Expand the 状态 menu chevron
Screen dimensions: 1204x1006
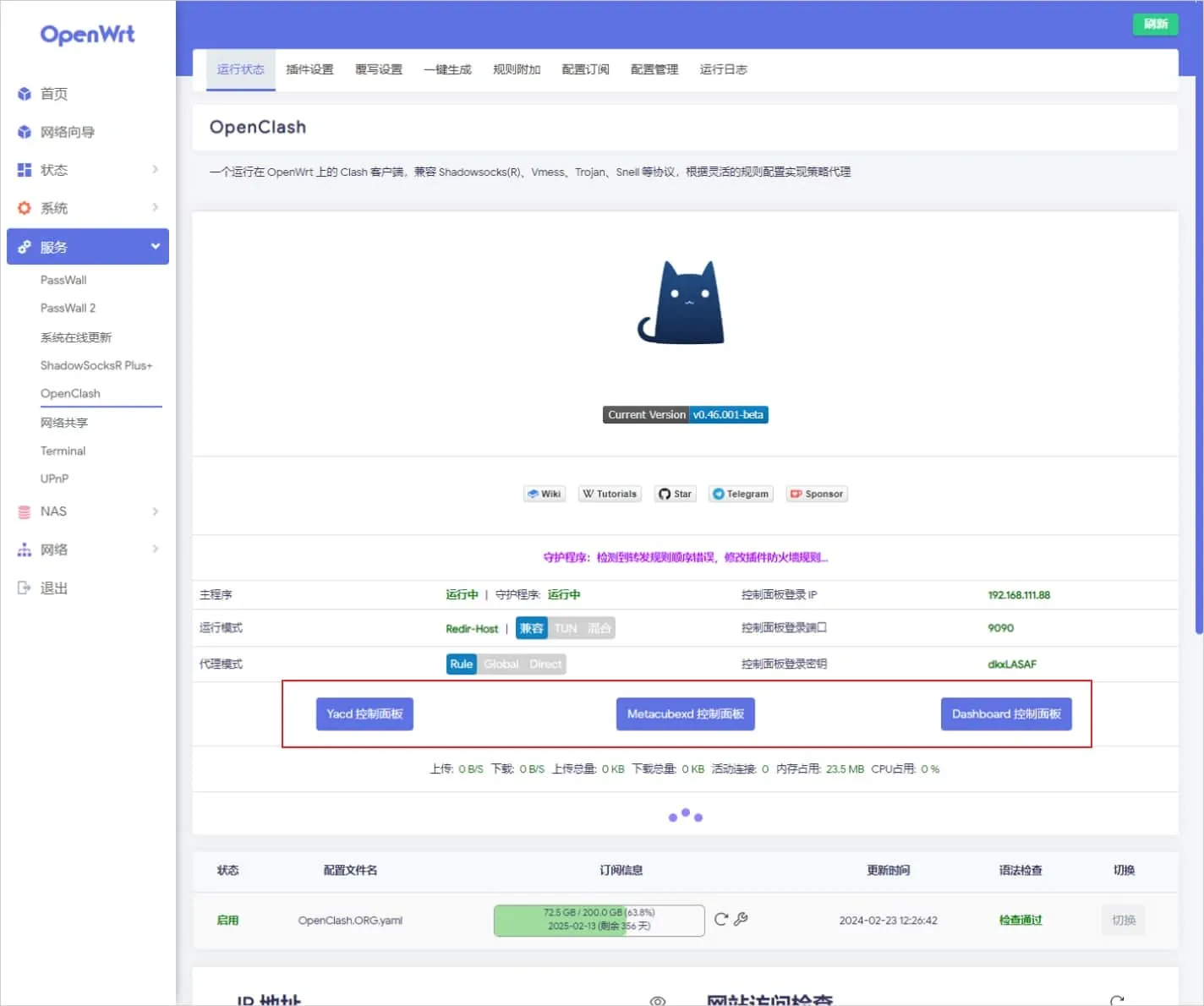tap(155, 170)
